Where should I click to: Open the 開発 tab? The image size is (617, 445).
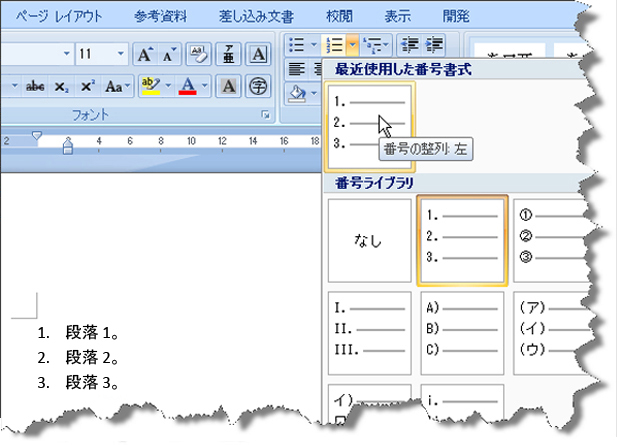point(456,17)
